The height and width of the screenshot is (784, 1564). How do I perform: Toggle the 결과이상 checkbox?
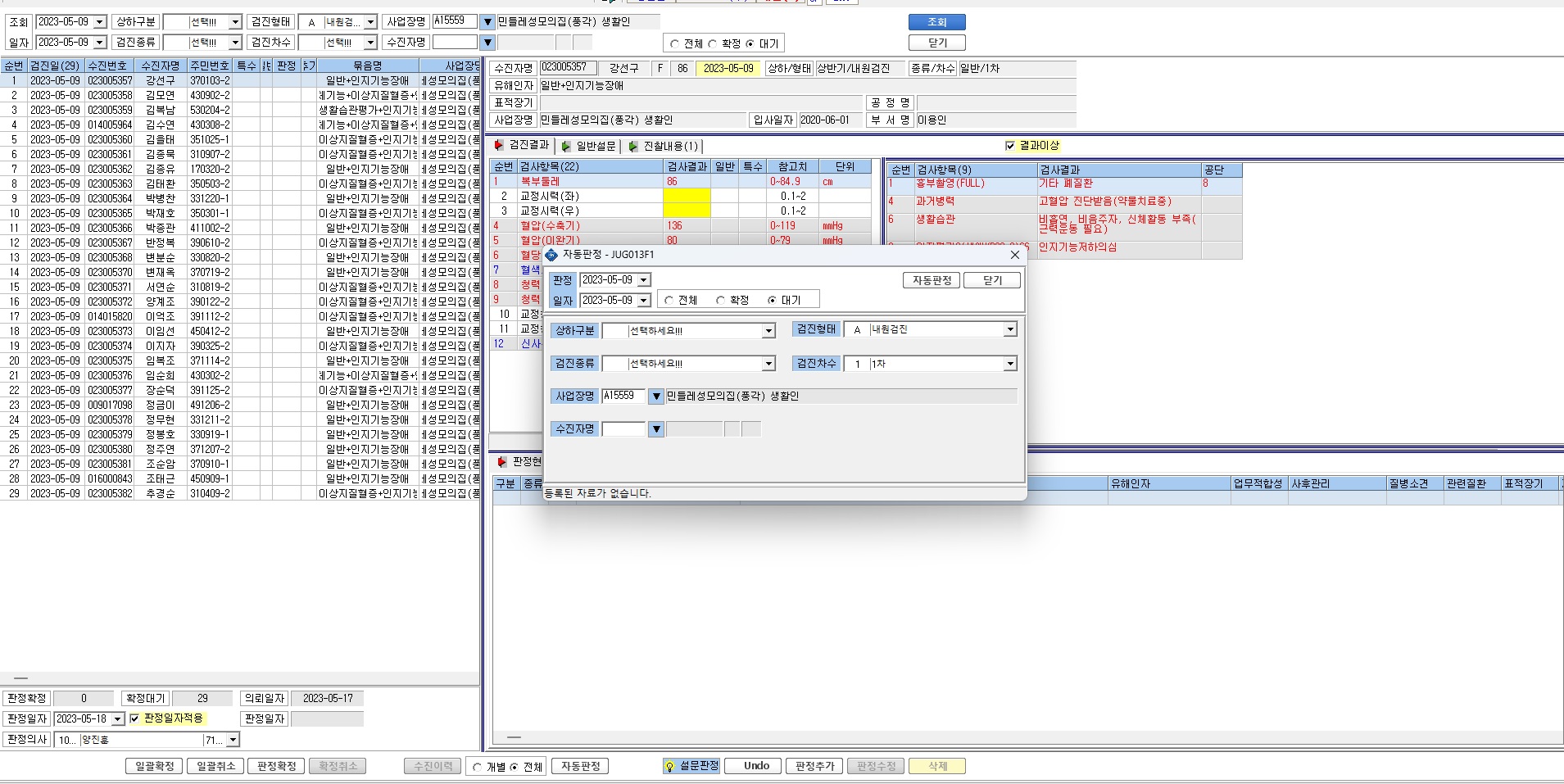[x=1010, y=146]
